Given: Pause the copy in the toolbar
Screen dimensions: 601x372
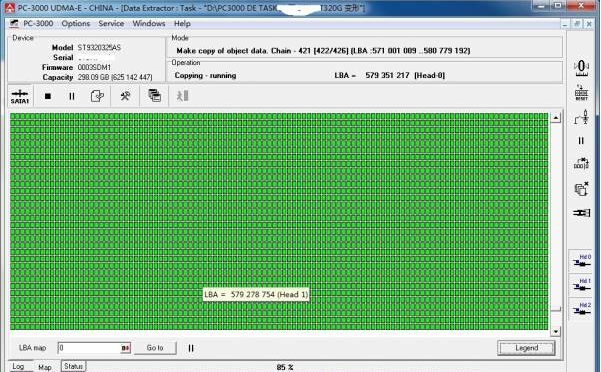Looking at the screenshot, I should coord(72,96).
